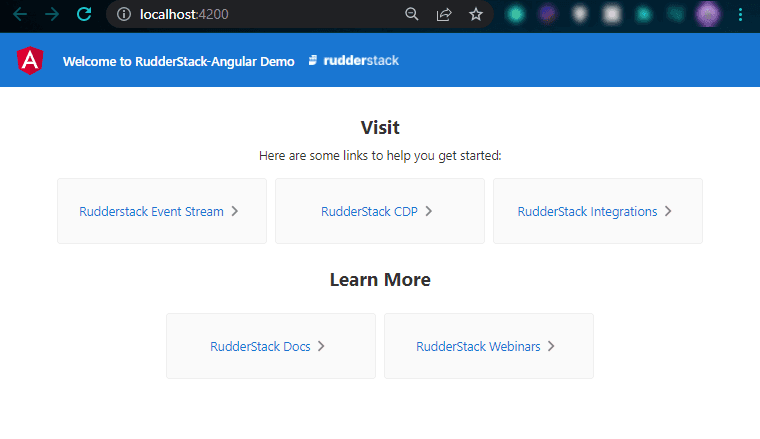Click the chevron next to Rudderstack Event Stream
This screenshot has height=439, width=760.
235,211
